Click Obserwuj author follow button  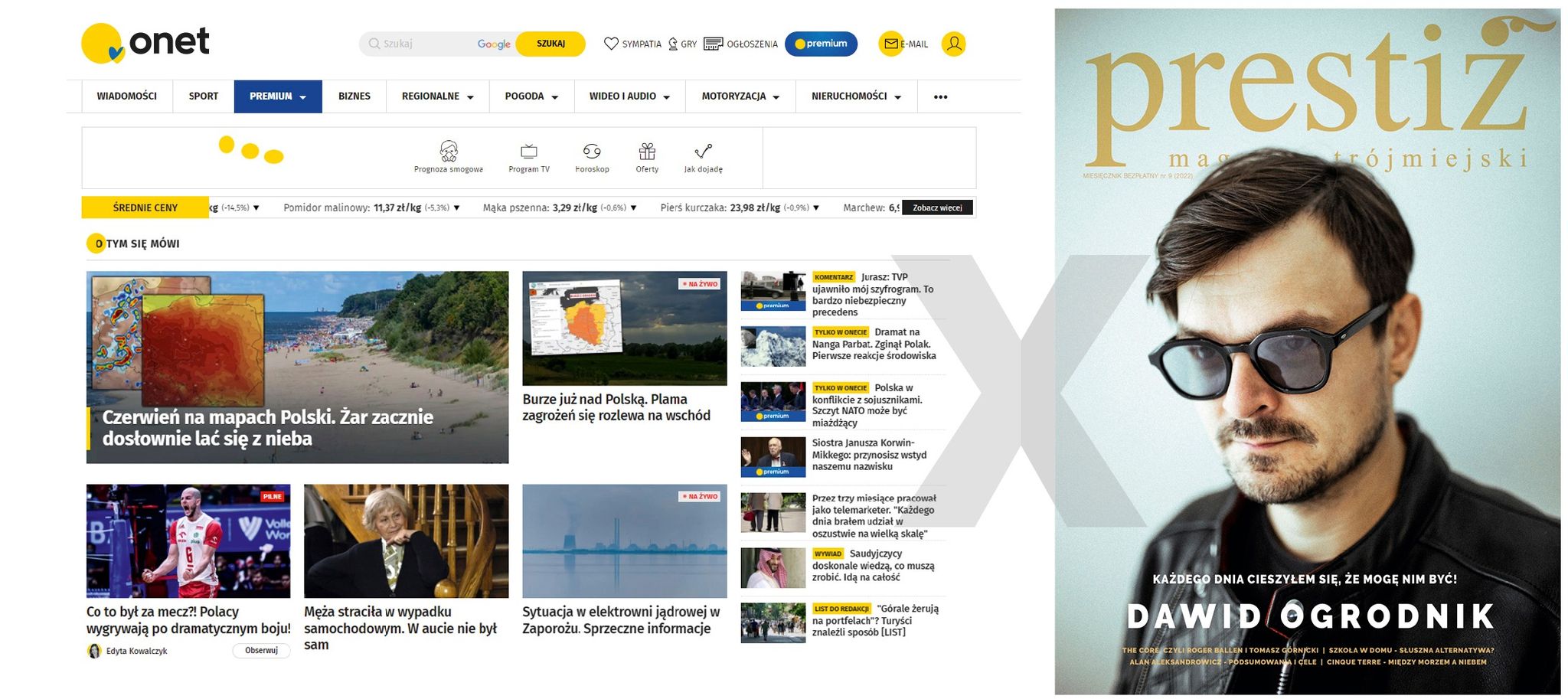[261, 651]
